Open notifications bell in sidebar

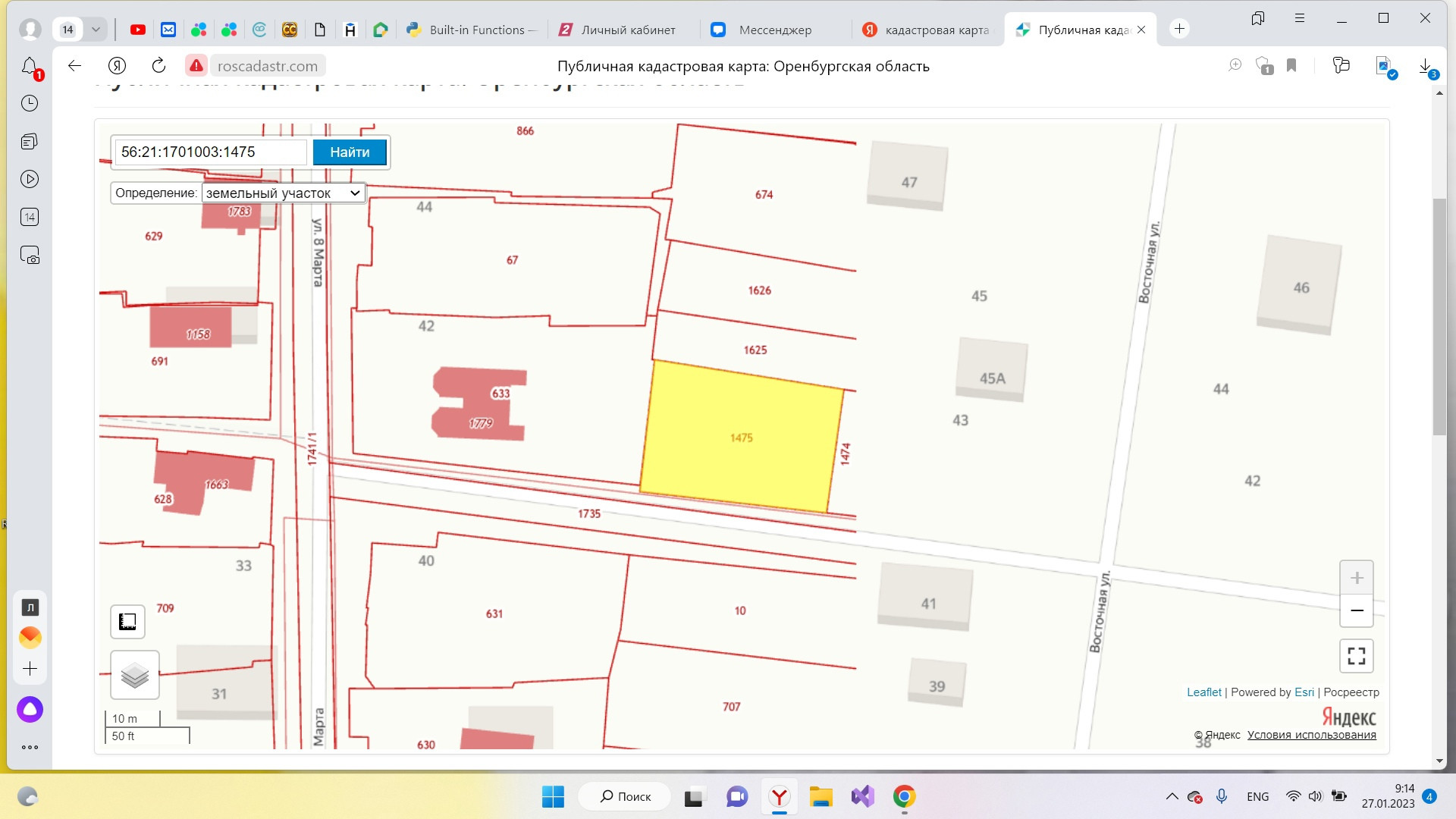coord(30,67)
